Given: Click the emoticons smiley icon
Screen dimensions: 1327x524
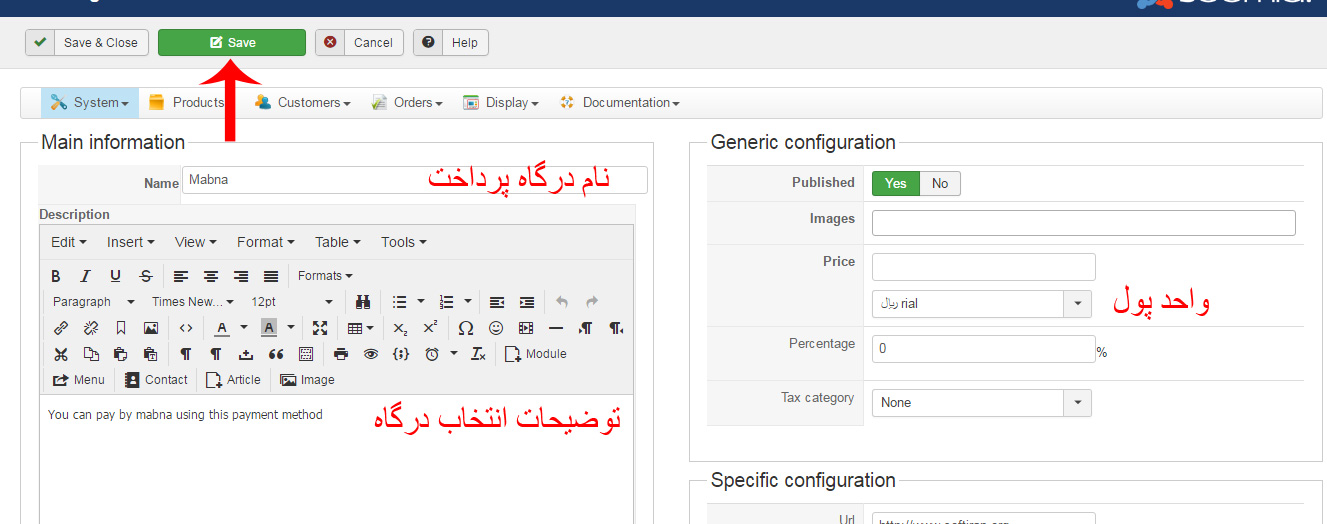Looking at the screenshot, I should 496,328.
